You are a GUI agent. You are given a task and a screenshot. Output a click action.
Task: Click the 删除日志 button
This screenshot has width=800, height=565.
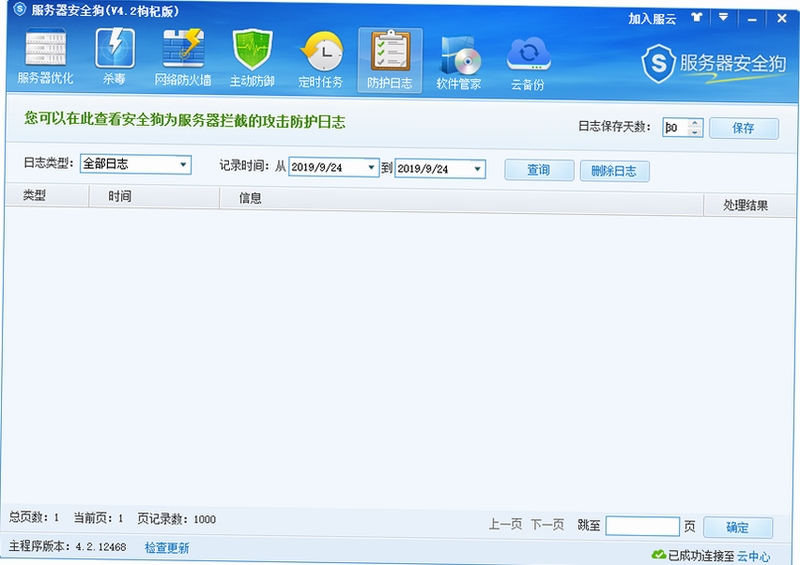point(614,171)
